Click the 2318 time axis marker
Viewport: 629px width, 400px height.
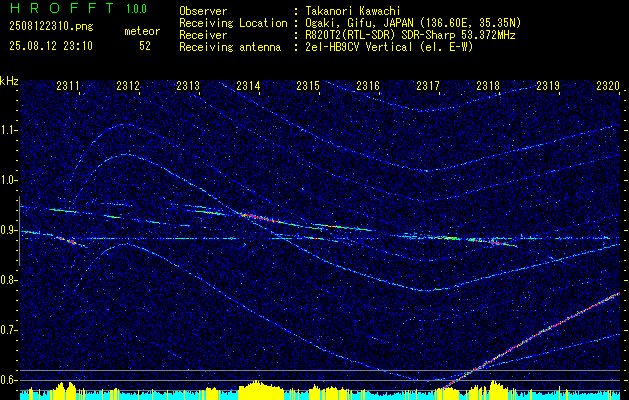488,85
